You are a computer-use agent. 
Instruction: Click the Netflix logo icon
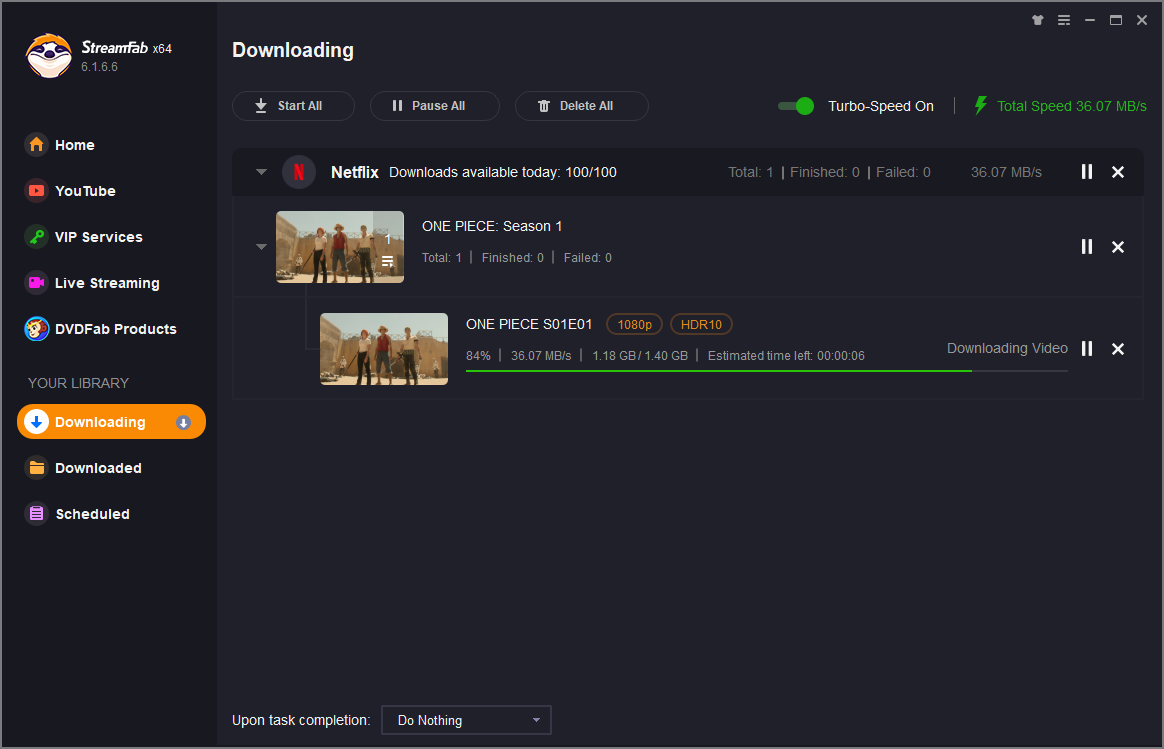coord(299,172)
